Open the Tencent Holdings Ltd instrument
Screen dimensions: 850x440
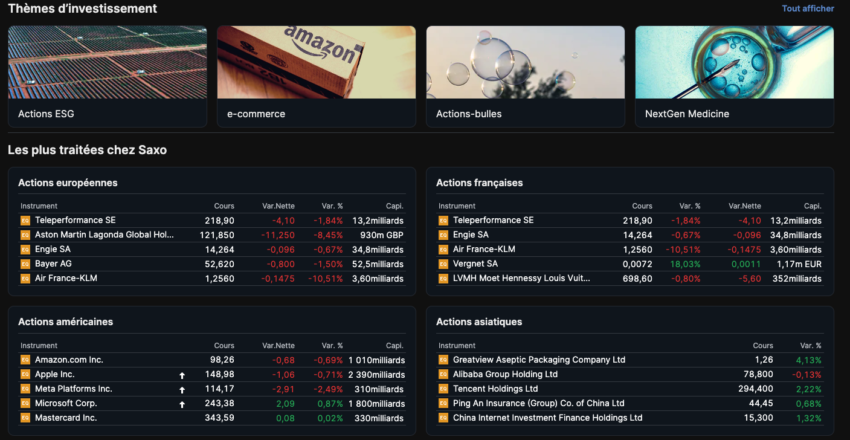tap(495, 389)
